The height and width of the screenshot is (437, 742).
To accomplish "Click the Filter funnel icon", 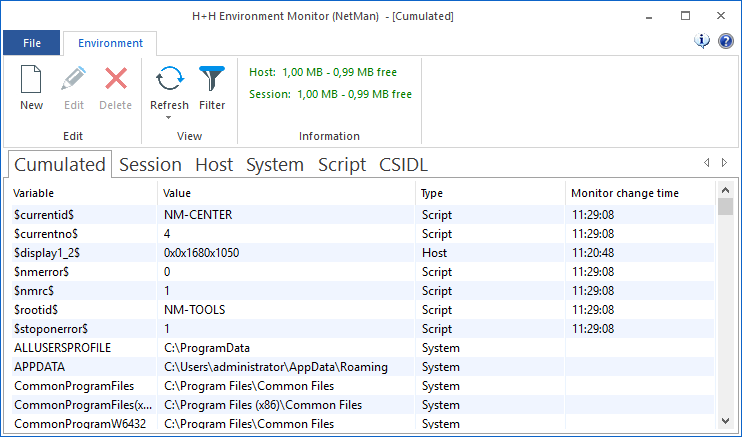I will [x=212, y=79].
